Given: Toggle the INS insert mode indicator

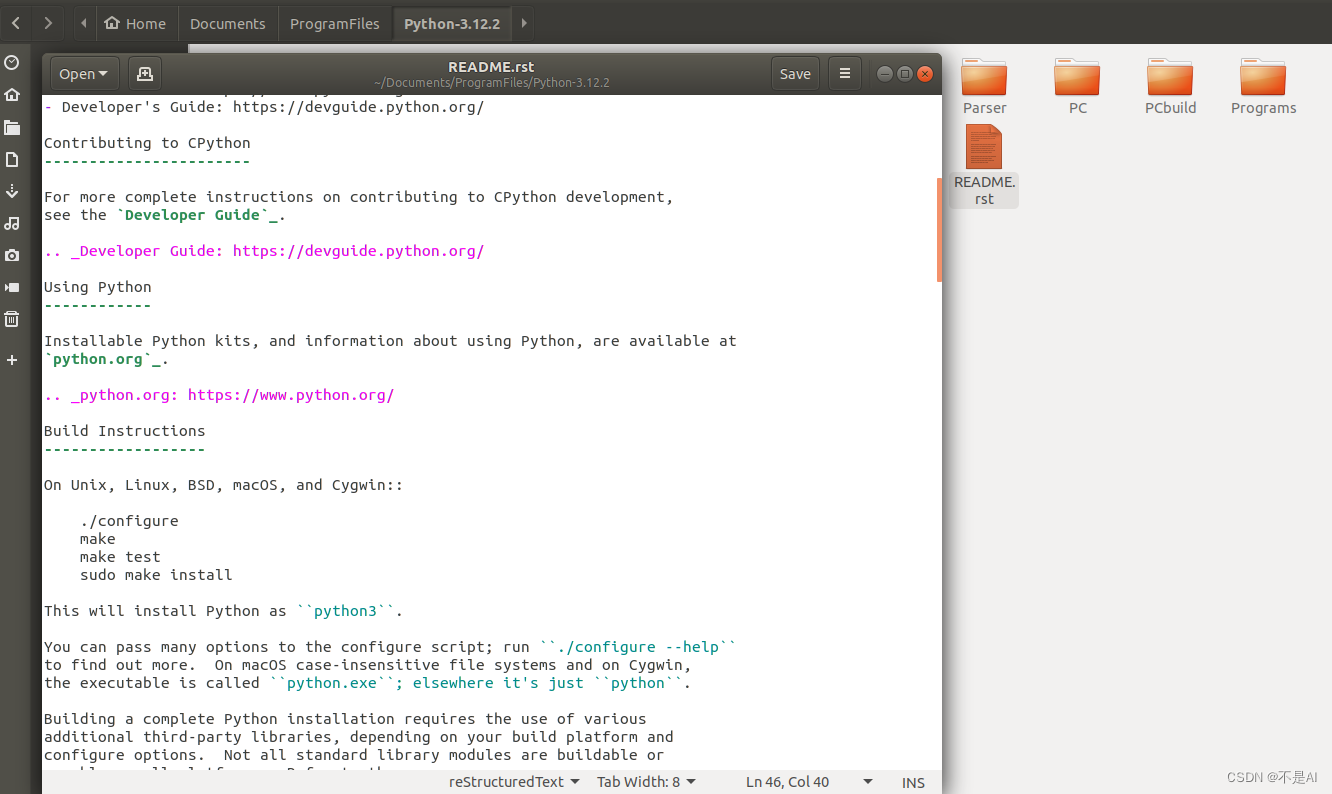Looking at the screenshot, I should (913, 782).
